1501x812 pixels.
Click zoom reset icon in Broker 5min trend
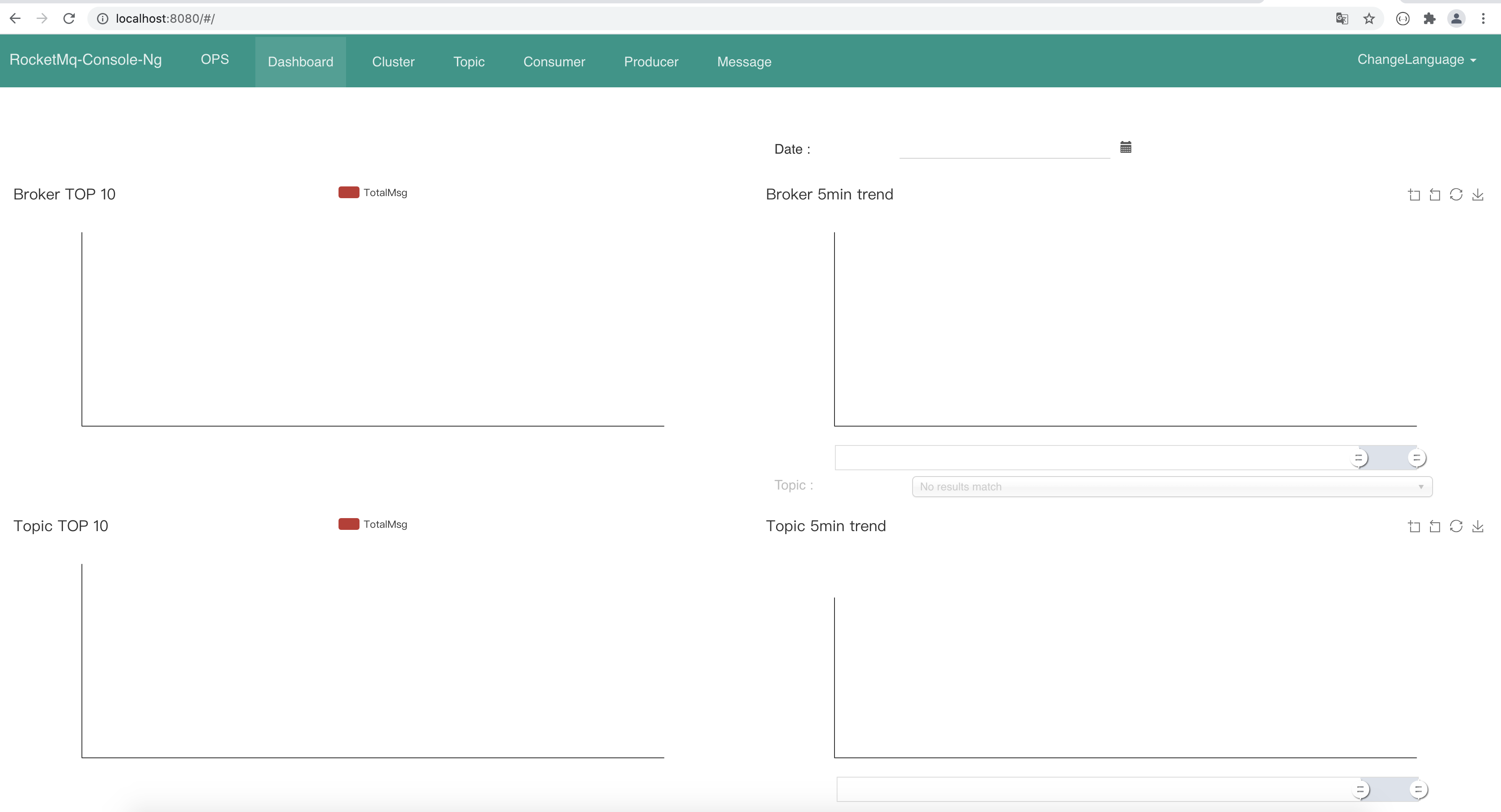[x=1435, y=194]
